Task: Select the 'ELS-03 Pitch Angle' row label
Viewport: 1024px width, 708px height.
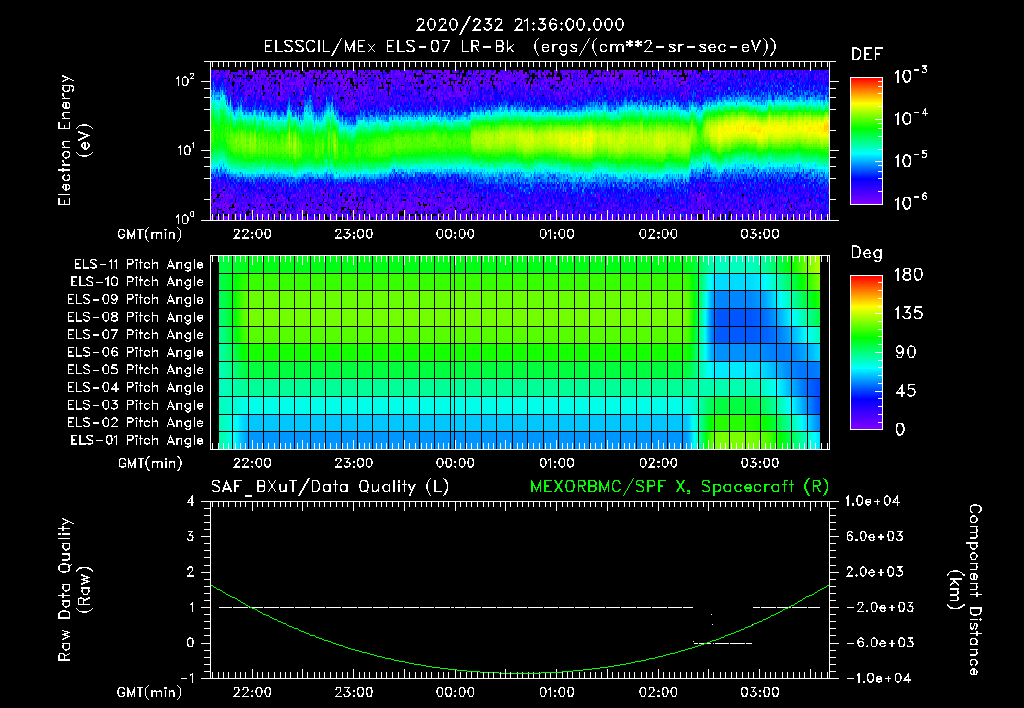Action: click(x=135, y=405)
